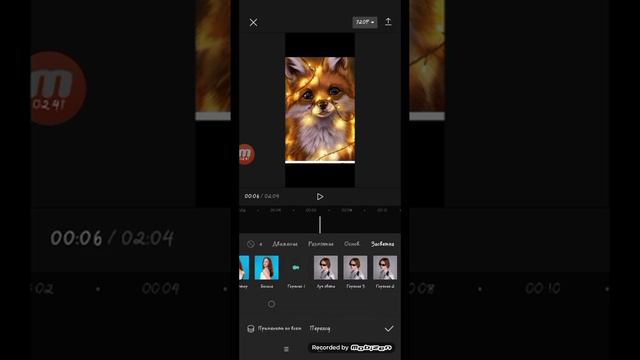Click the transition duration slider handle
Viewport: 640px width, 360px height.
[x=271, y=304]
